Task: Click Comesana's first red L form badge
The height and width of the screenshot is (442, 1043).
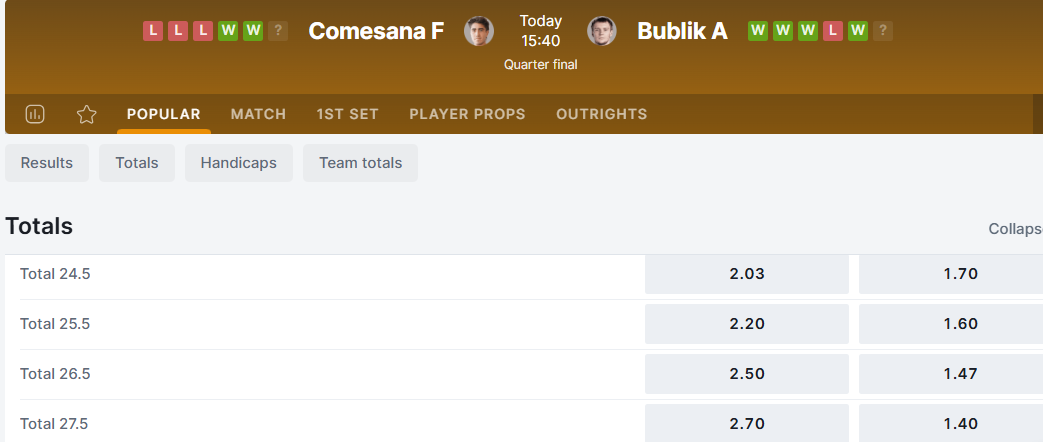Action: click(x=153, y=31)
